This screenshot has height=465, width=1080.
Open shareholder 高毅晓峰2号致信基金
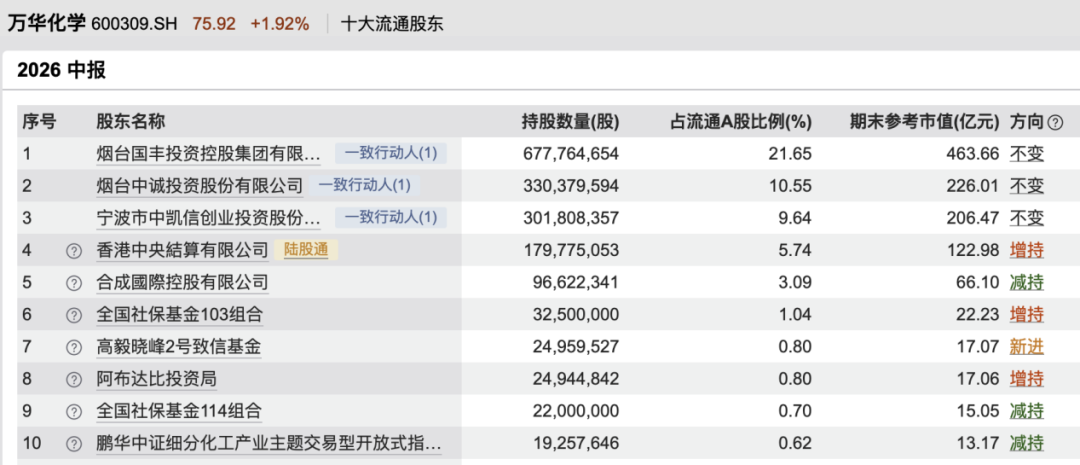(178, 347)
